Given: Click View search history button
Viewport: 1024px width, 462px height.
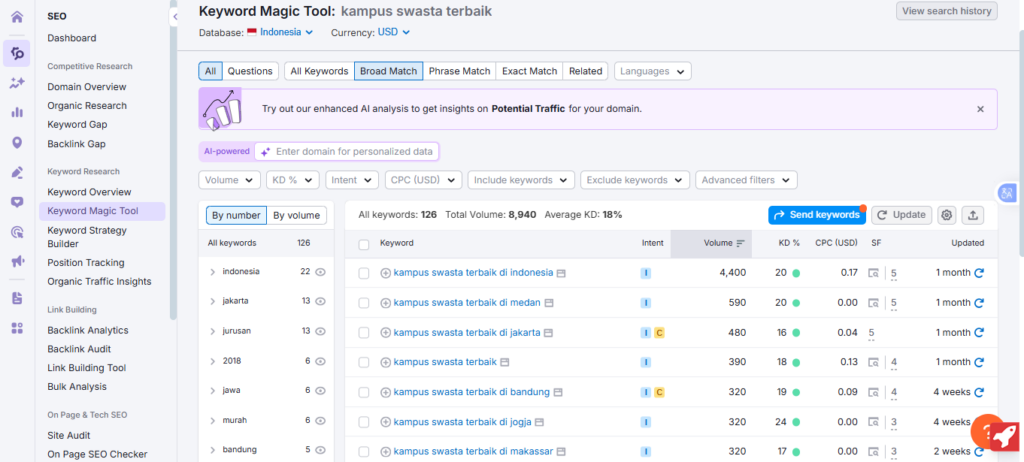Looking at the screenshot, I should point(946,11).
